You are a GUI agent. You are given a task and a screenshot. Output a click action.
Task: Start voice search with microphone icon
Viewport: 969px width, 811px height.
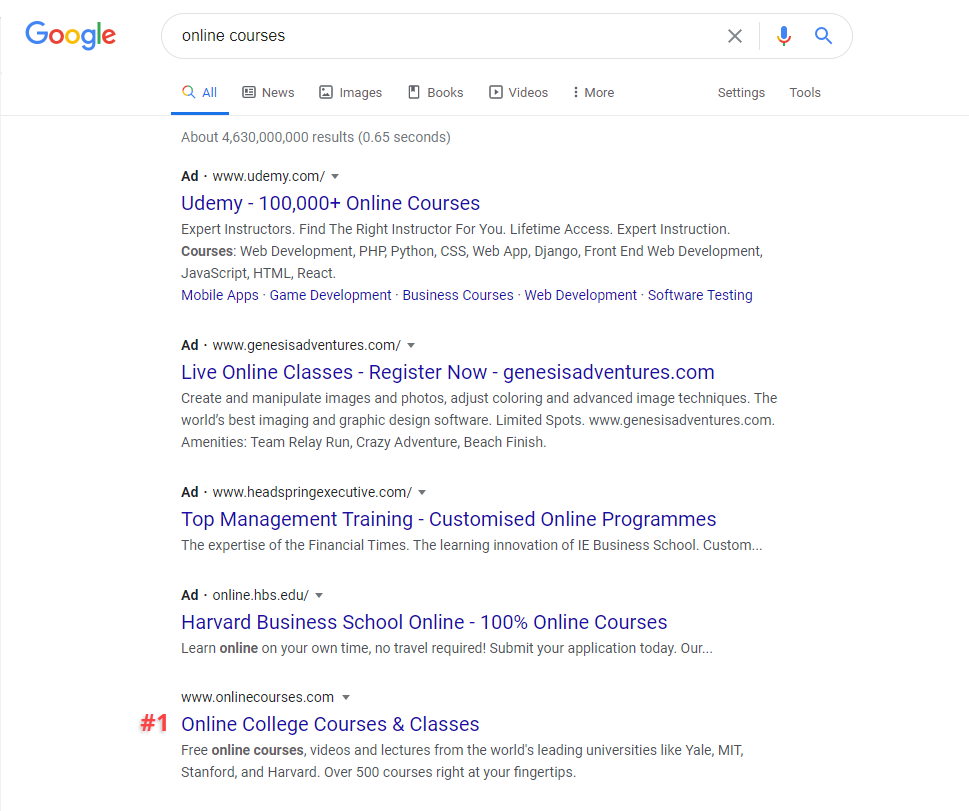point(784,36)
